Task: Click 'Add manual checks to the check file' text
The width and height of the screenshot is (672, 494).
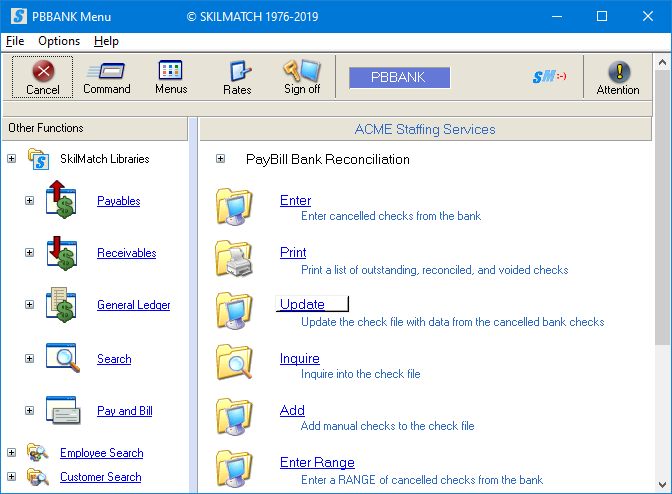Action: (387, 426)
